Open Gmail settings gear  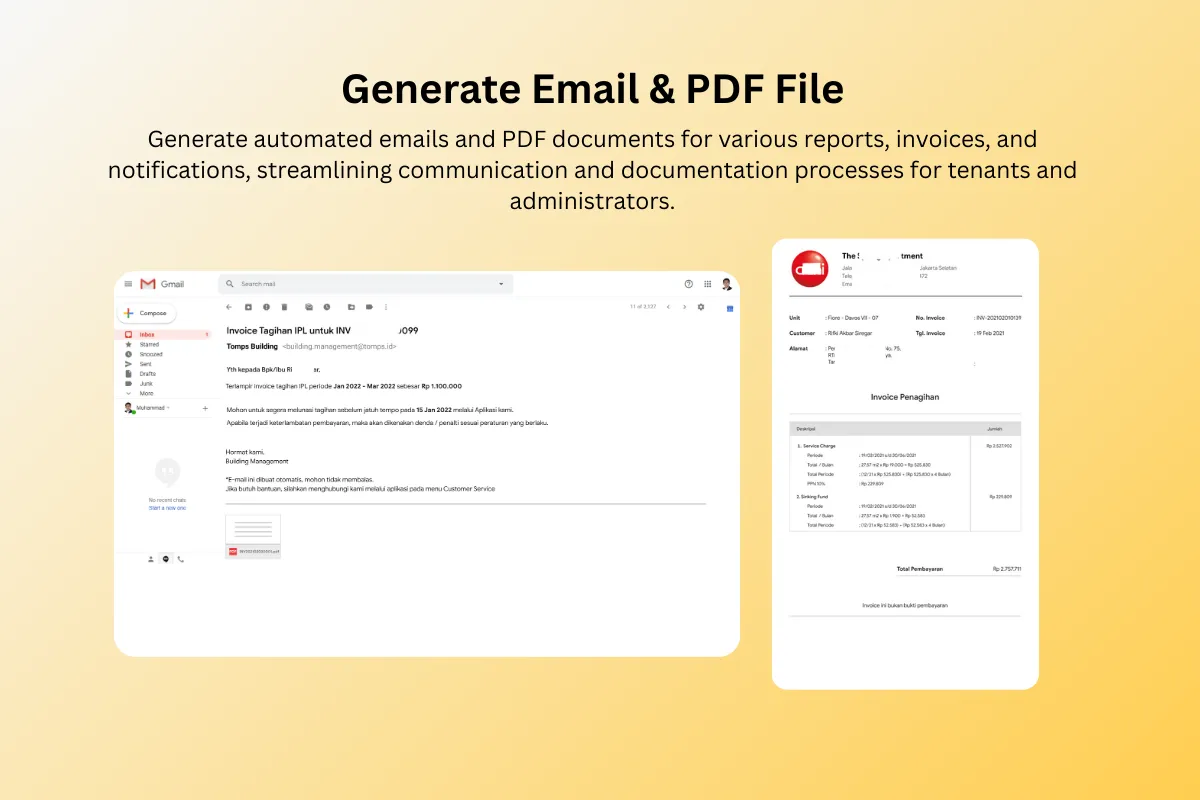(701, 307)
